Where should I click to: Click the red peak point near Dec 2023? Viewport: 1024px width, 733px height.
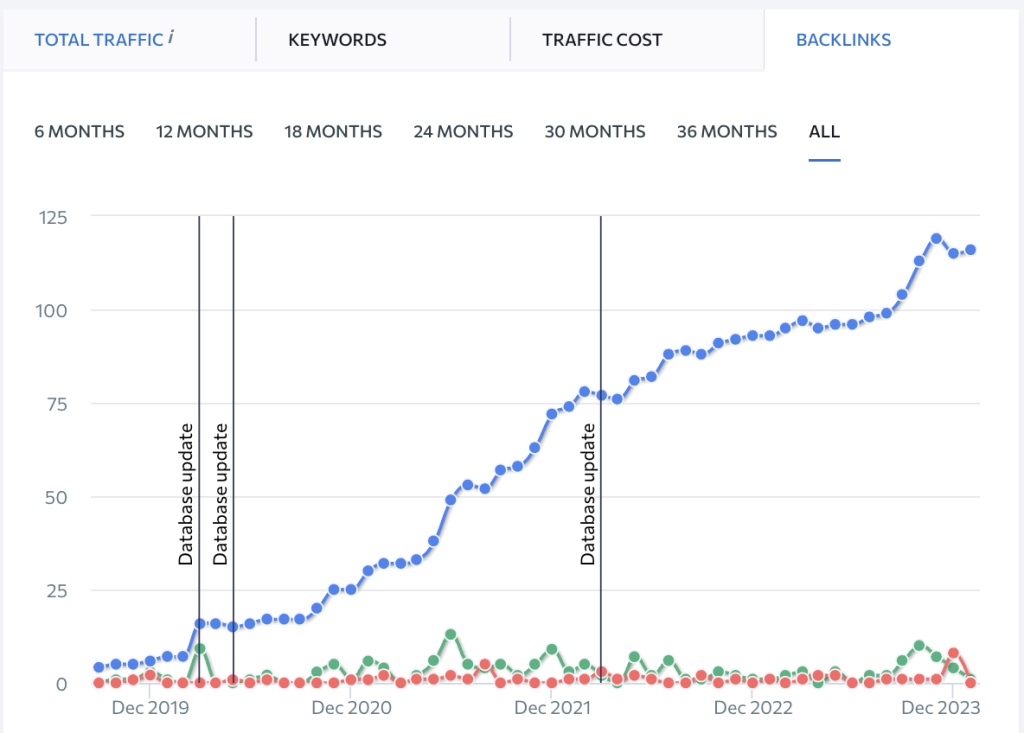point(953,653)
